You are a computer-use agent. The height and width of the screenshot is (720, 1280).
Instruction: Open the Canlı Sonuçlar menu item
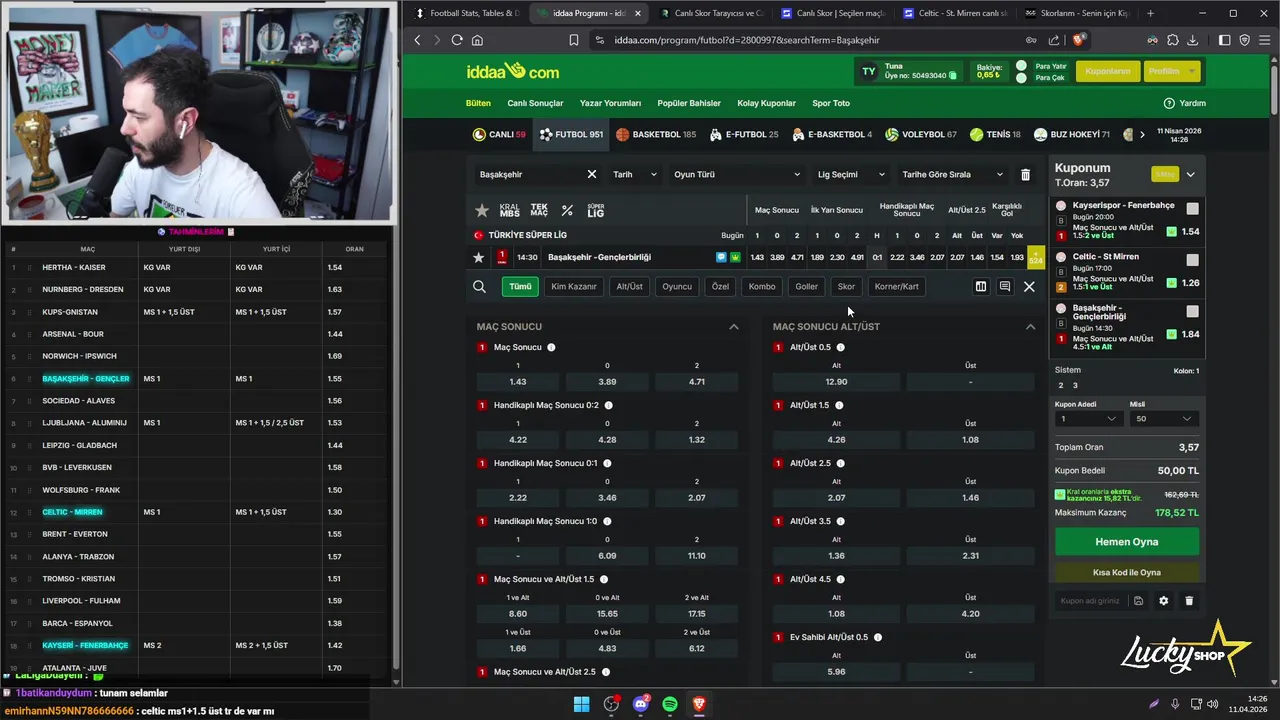coord(535,103)
